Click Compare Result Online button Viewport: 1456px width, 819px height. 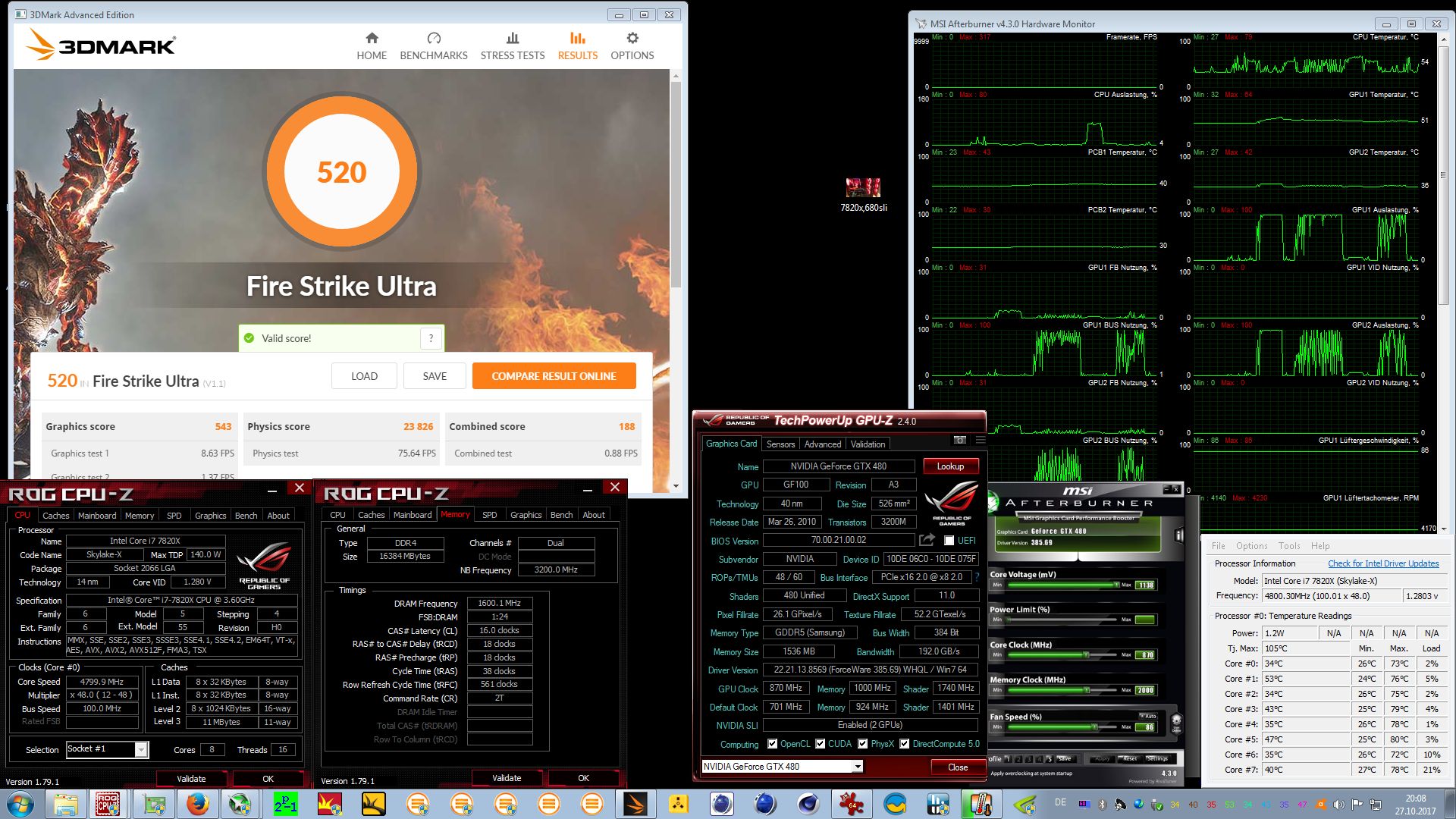(x=554, y=376)
